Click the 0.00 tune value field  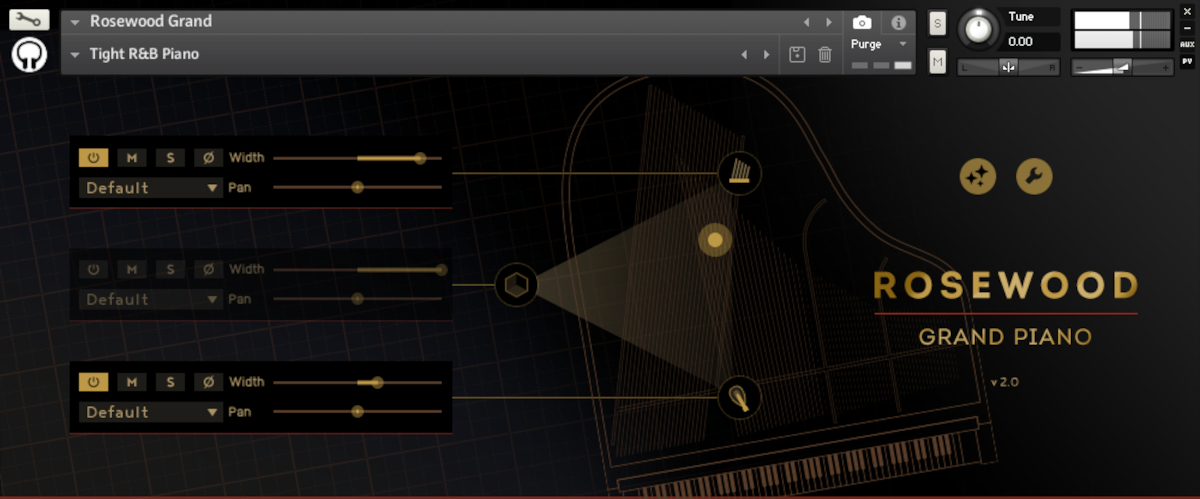point(1031,42)
